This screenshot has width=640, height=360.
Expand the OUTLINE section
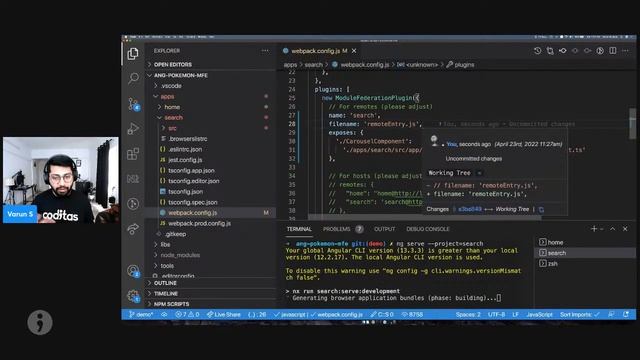point(211,283)
